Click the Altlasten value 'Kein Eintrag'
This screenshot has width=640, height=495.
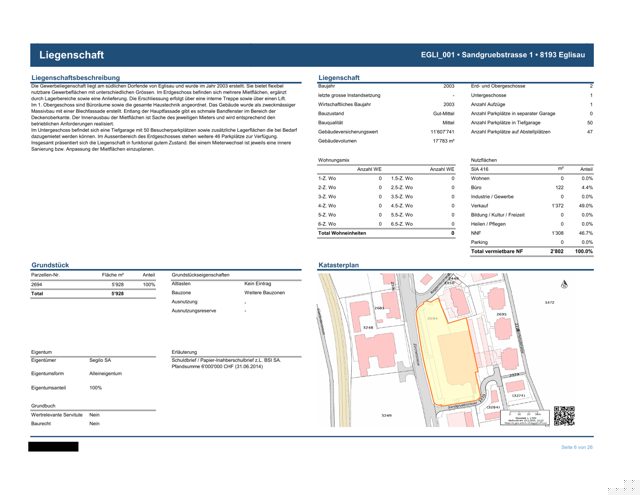[258, 284]
